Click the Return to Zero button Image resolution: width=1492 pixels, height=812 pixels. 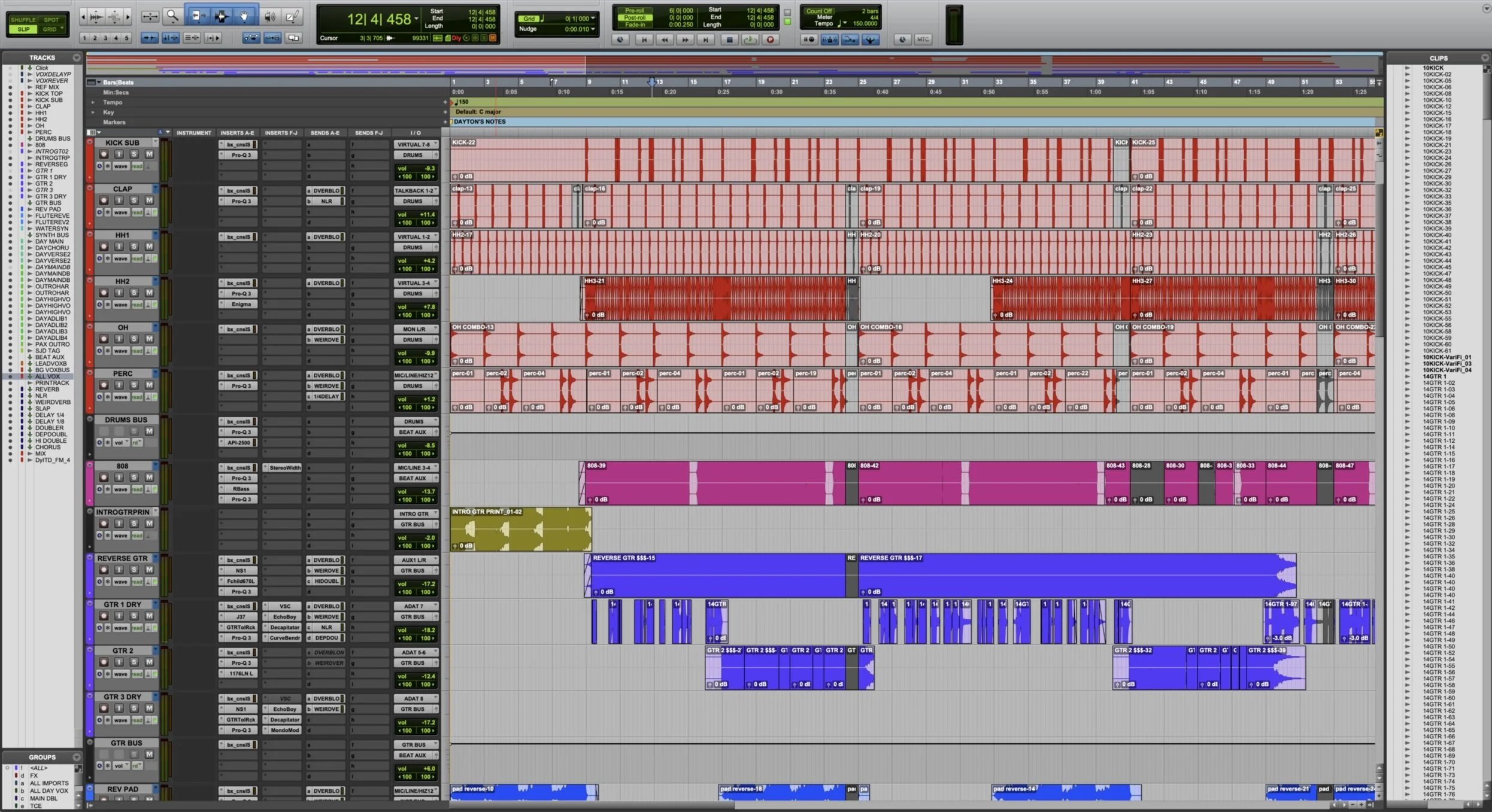tap(644, 39)
